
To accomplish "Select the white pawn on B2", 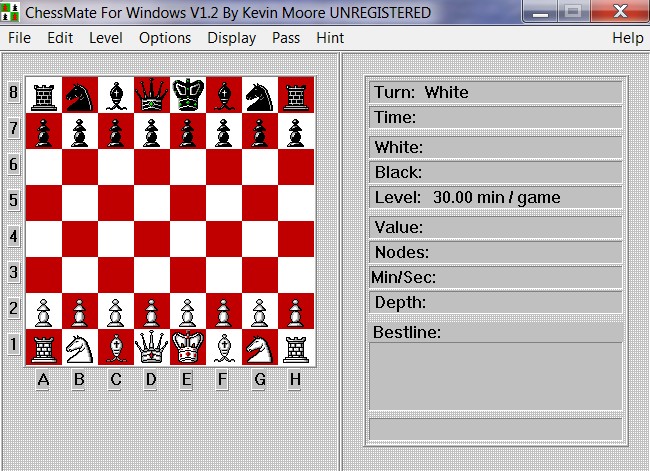I will pos(80,311).
